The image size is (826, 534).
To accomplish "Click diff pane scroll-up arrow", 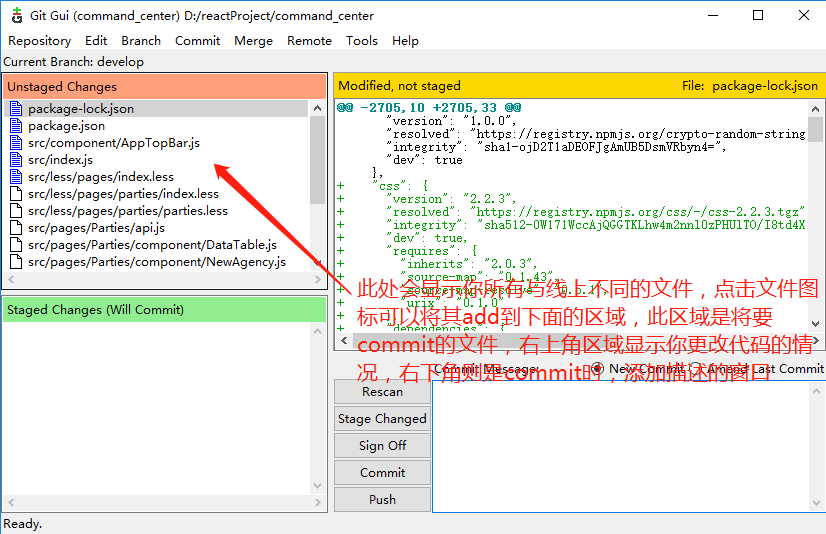I will click(x=815, y=108).
